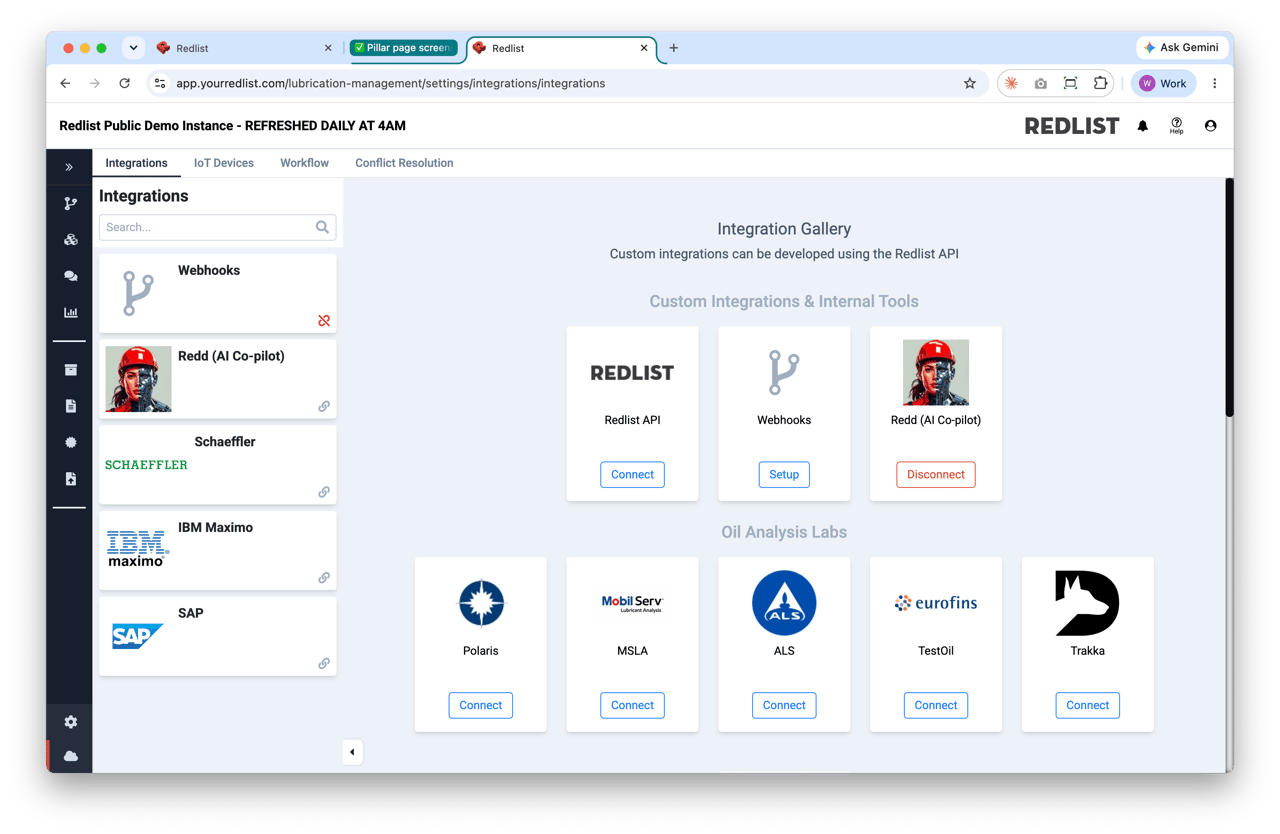Click the Integration Gallery vertical scrollbar
Viewport: 1280px width, 834px height.
point(1229,297)
